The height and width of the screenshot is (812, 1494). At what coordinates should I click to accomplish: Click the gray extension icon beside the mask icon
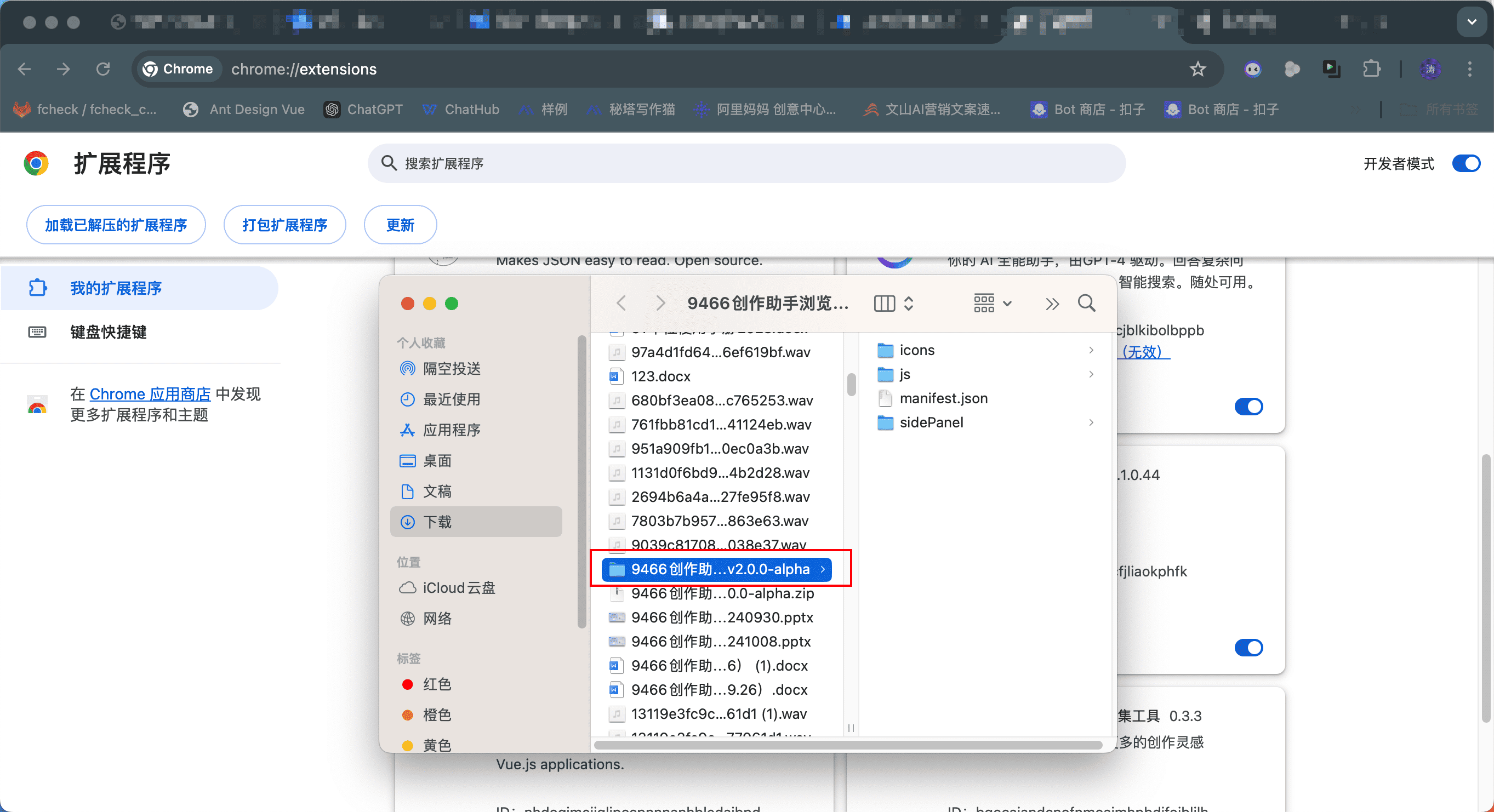1292,69
